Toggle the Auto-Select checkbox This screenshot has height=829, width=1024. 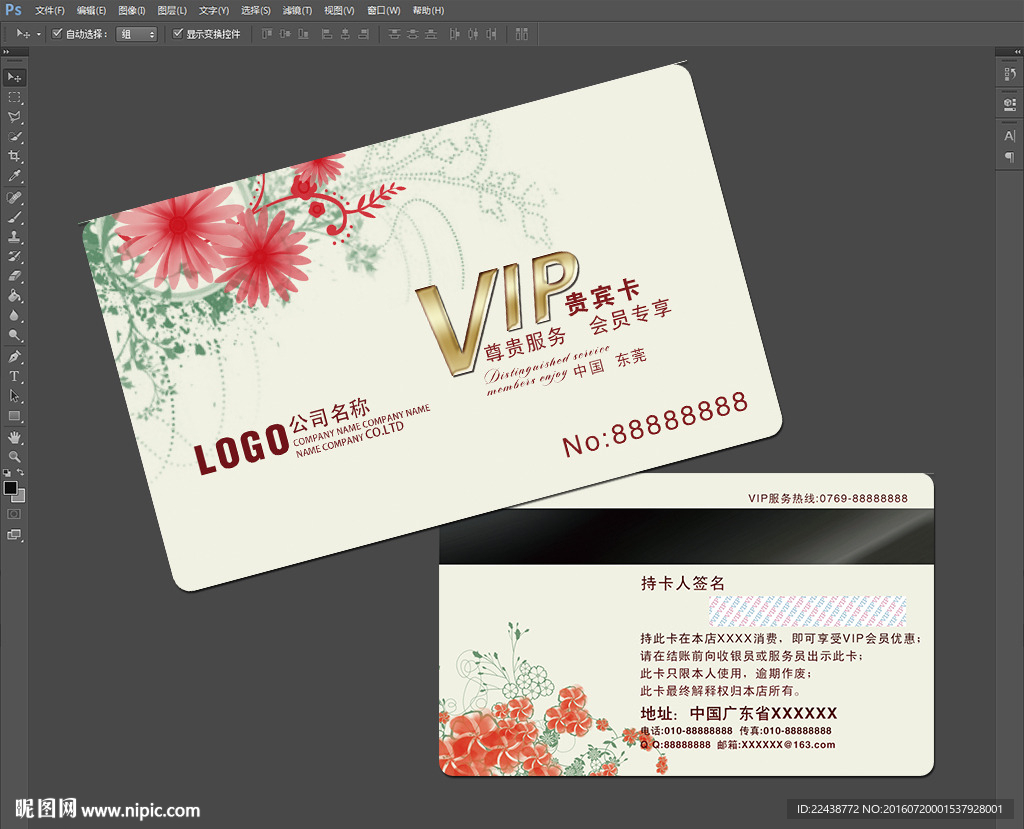click(x=57, y=33)
